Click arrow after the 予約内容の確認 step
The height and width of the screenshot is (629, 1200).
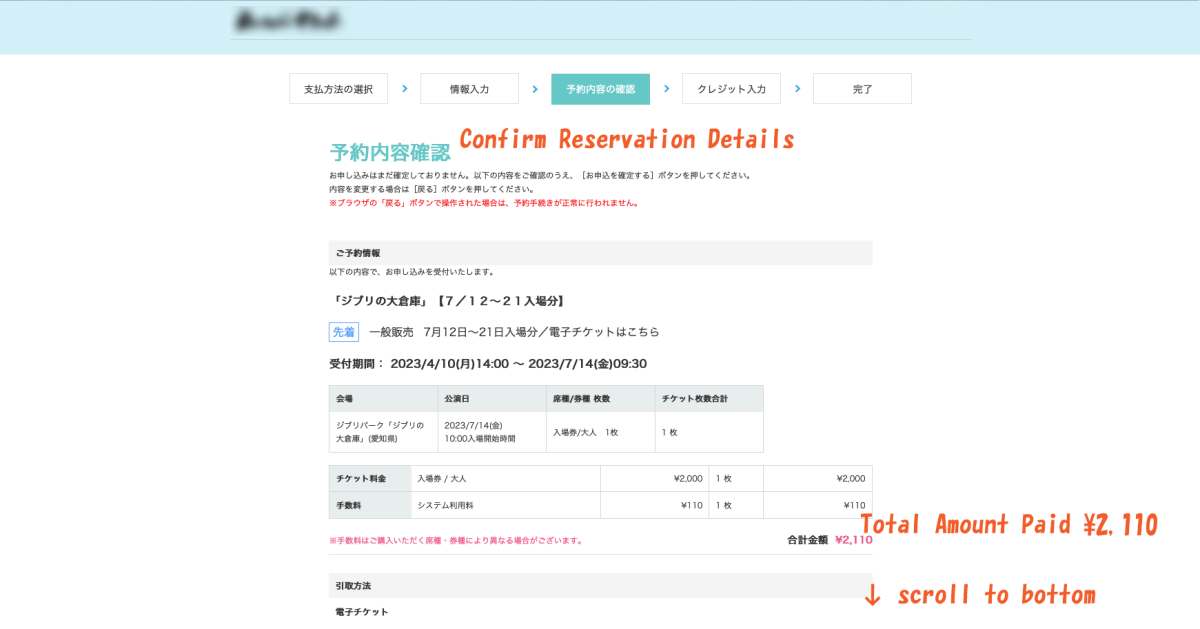tap(666, 88)
